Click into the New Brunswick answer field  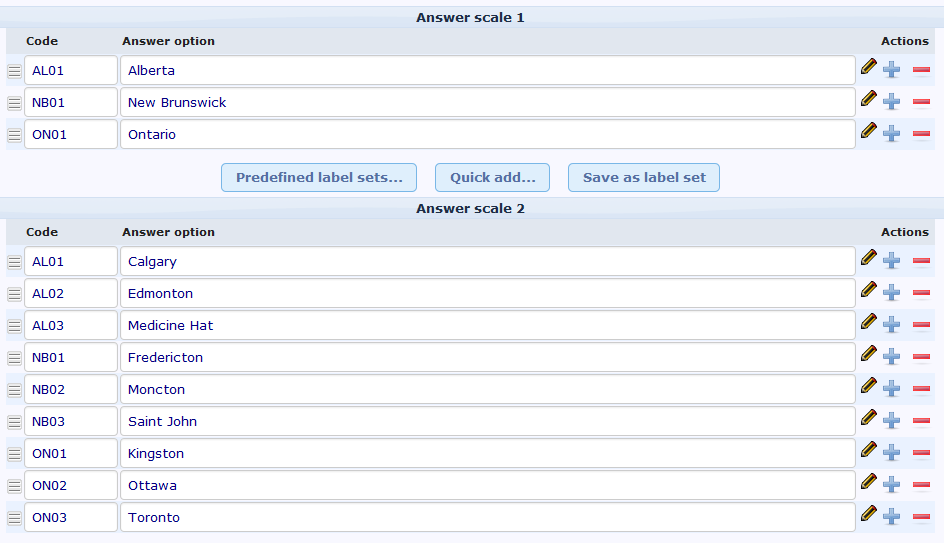click(x=487, y=103)
